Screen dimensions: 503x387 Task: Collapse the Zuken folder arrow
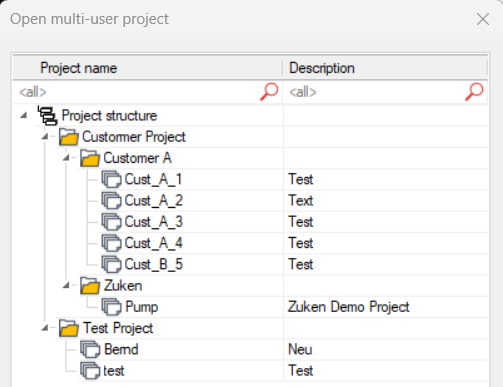(66, 285)
